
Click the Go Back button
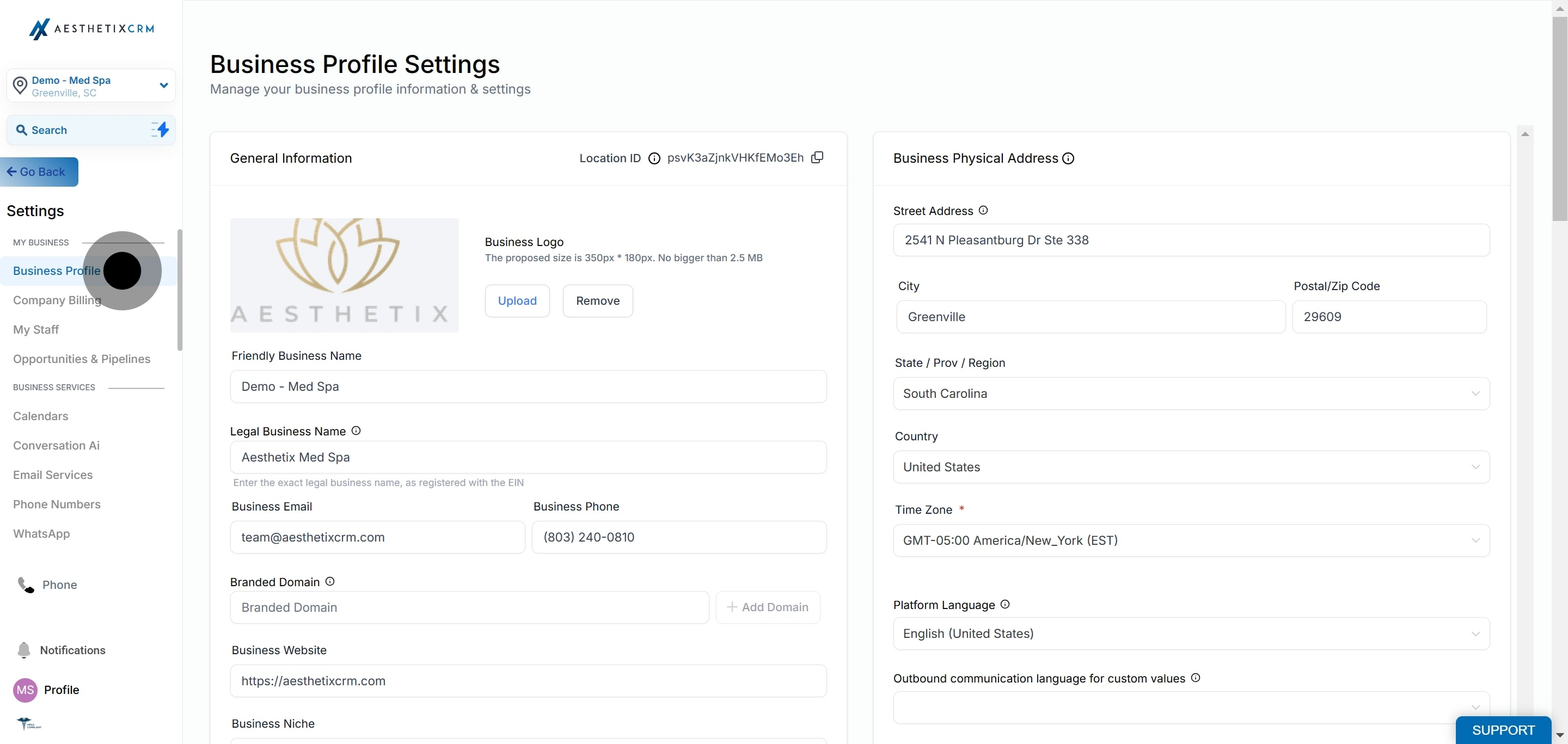[40, 171]
